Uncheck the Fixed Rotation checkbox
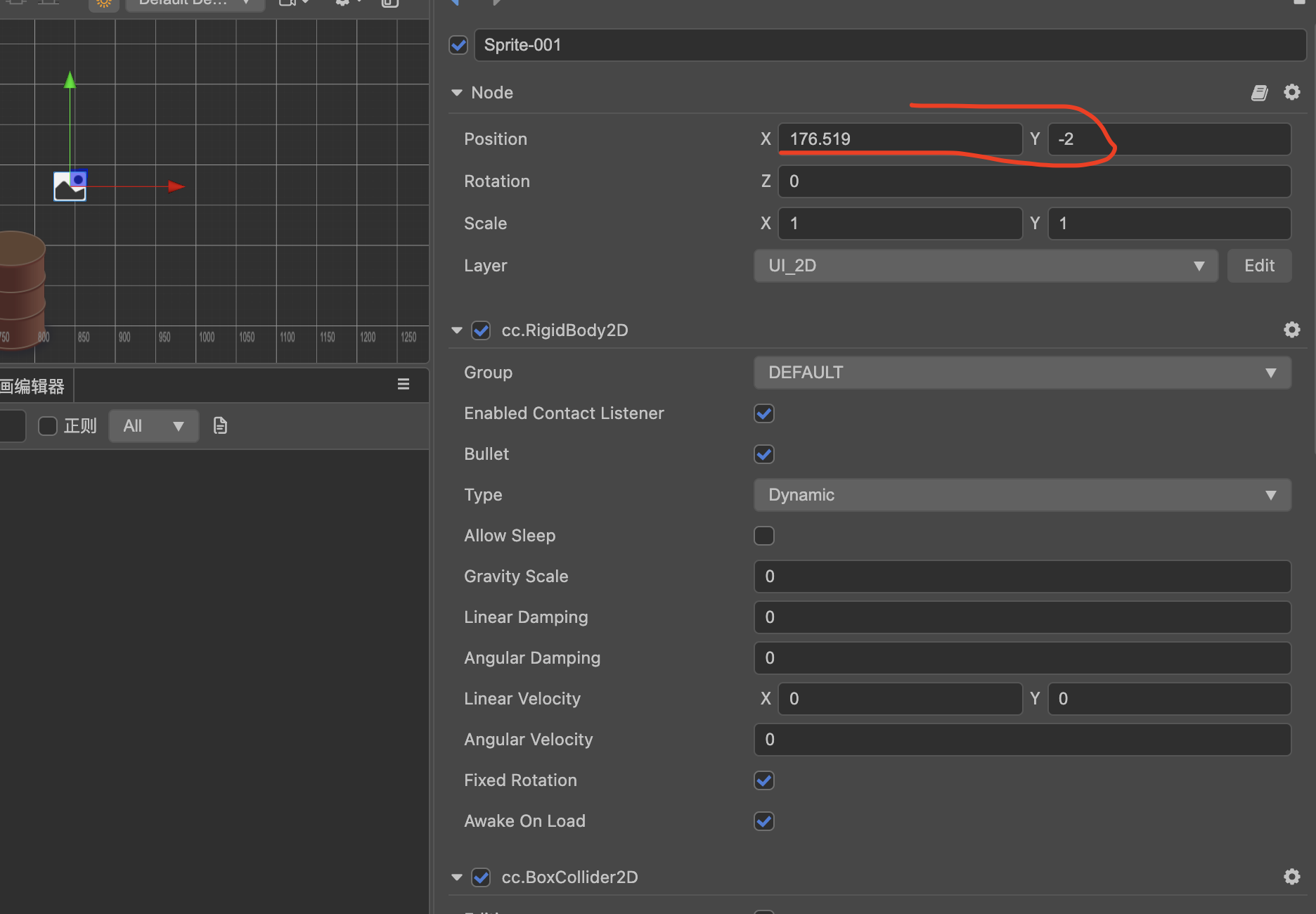The image size is (1316, 914). (x=764, y=780)
